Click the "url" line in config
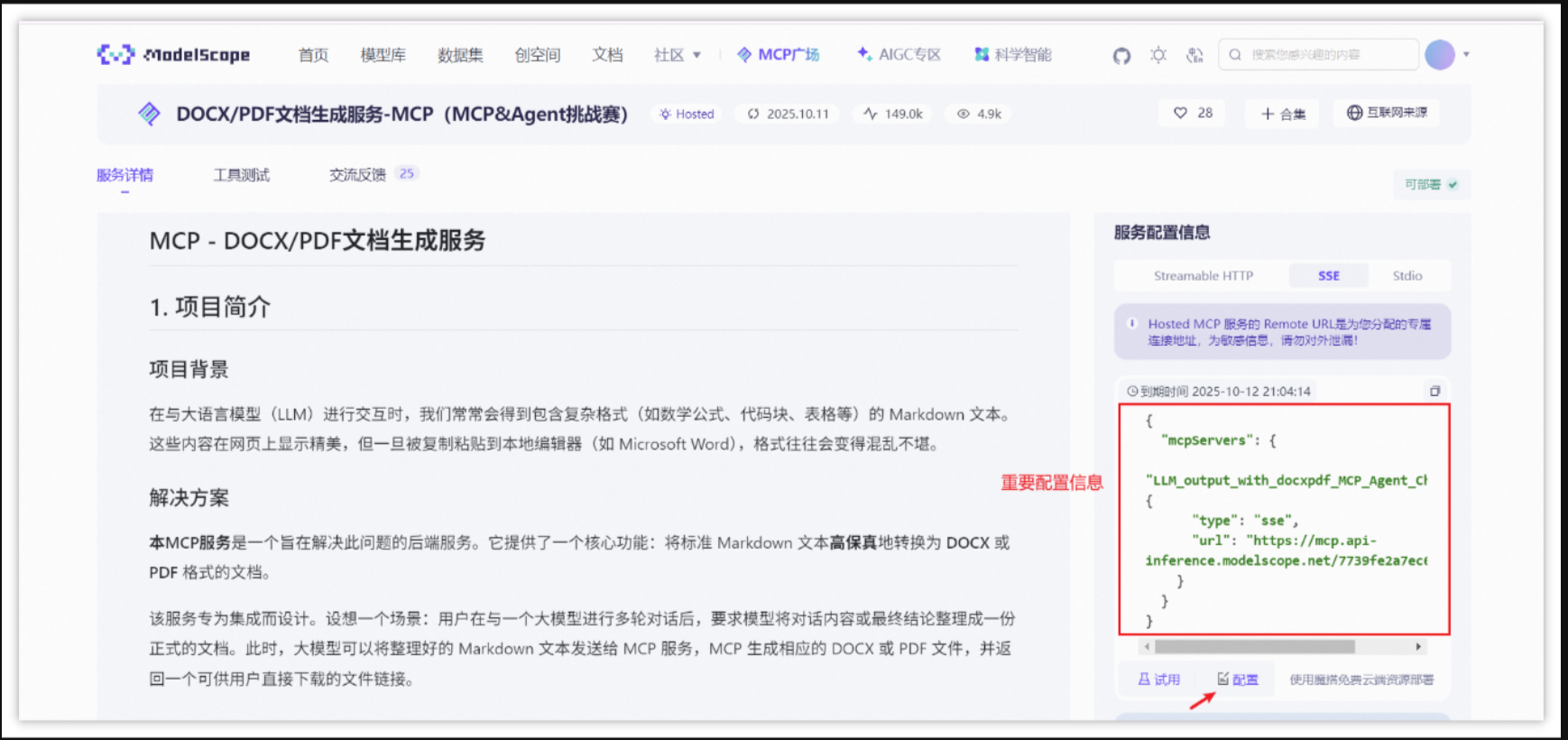Image resolution: width=1568 pixels, height=740 pixels. point(1284,541)
